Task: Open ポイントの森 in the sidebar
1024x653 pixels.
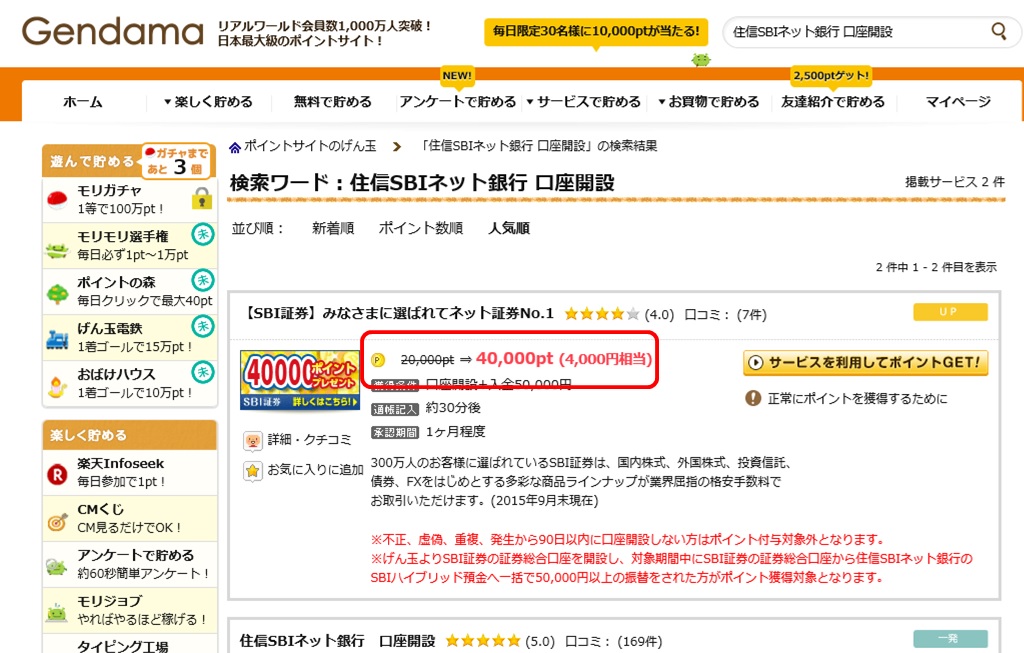Action: tap(129, 291)
